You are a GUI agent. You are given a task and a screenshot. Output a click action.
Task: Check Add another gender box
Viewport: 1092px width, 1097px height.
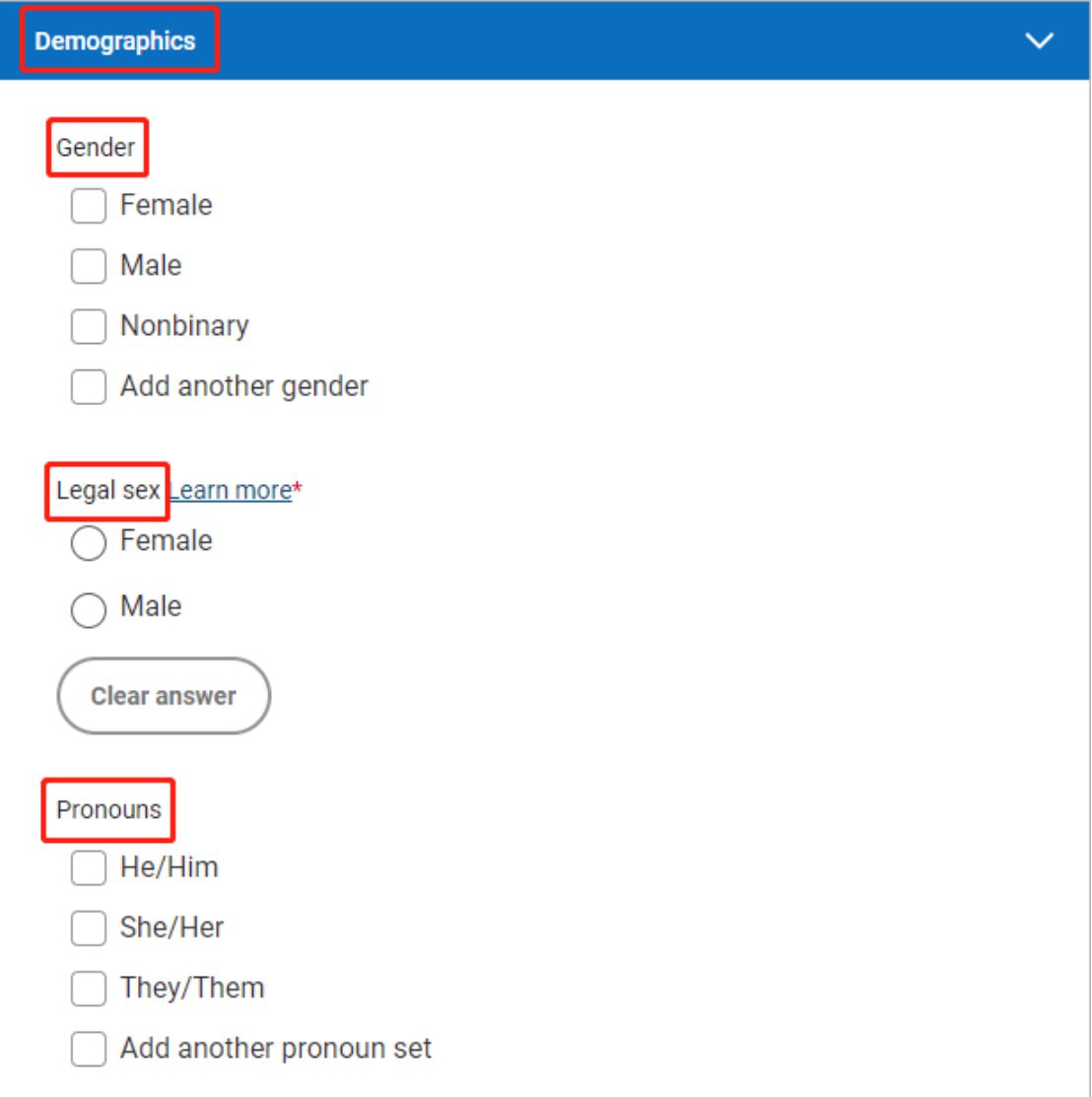pos(89,386)
